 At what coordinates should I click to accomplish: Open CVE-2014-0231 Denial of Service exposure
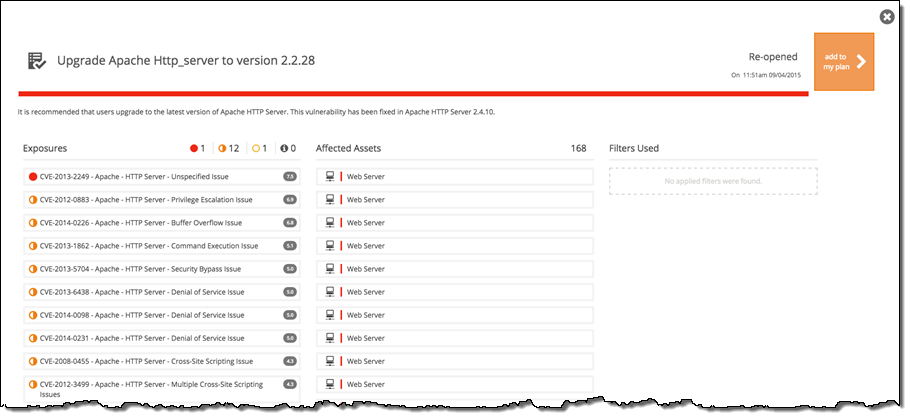[x=161, y=338]
